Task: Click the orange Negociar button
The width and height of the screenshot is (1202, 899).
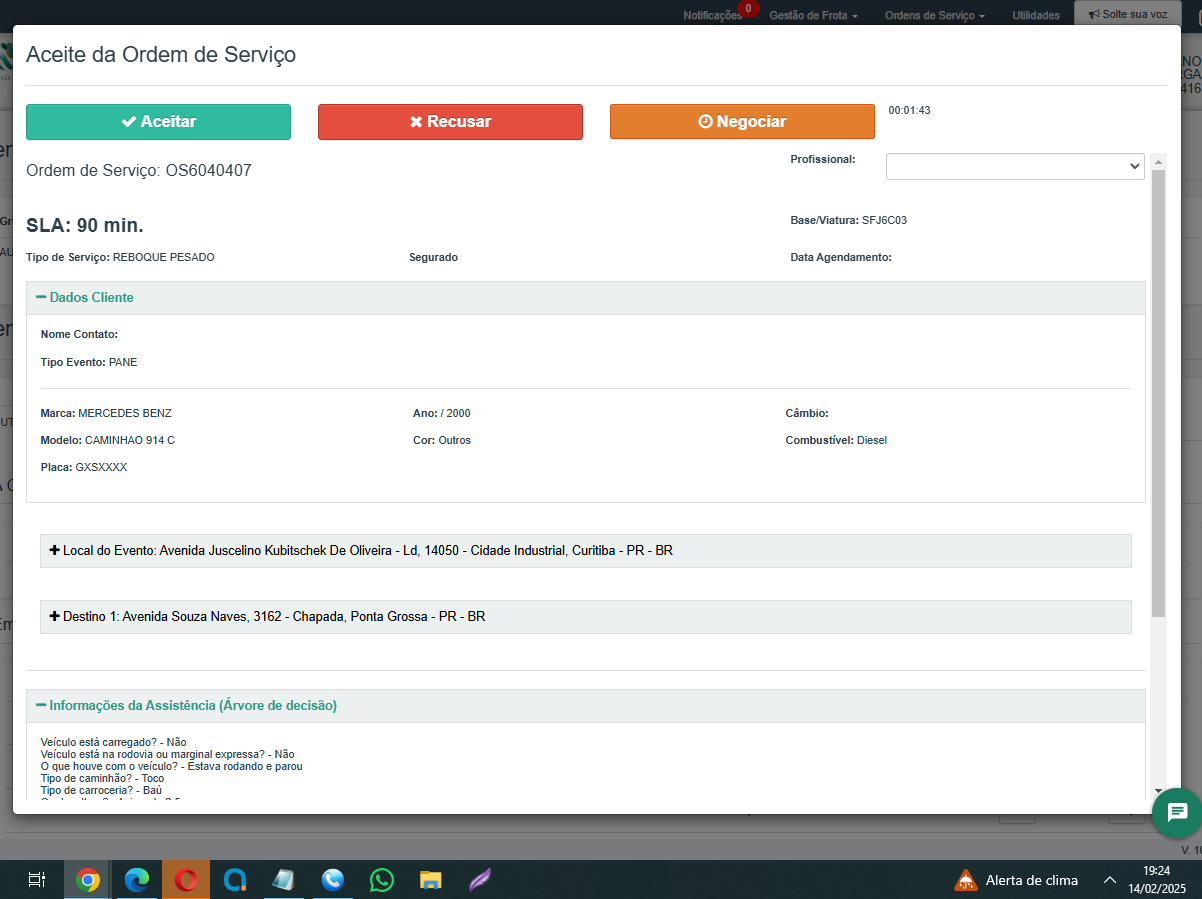Action: click(742, 122)
